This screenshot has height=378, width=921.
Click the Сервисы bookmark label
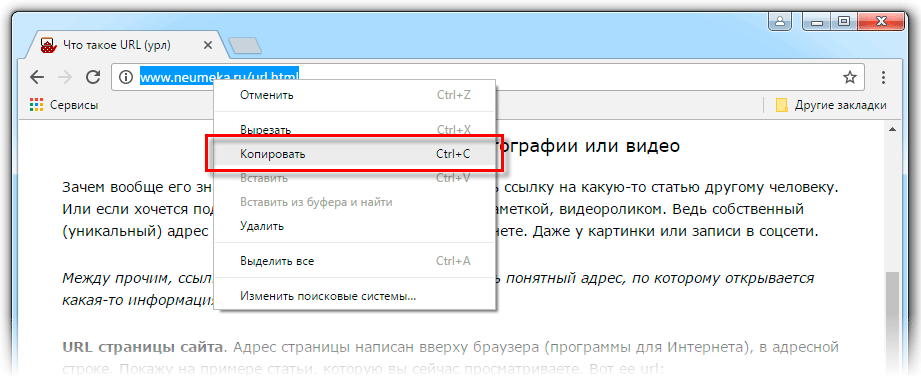tap(74, 105)
